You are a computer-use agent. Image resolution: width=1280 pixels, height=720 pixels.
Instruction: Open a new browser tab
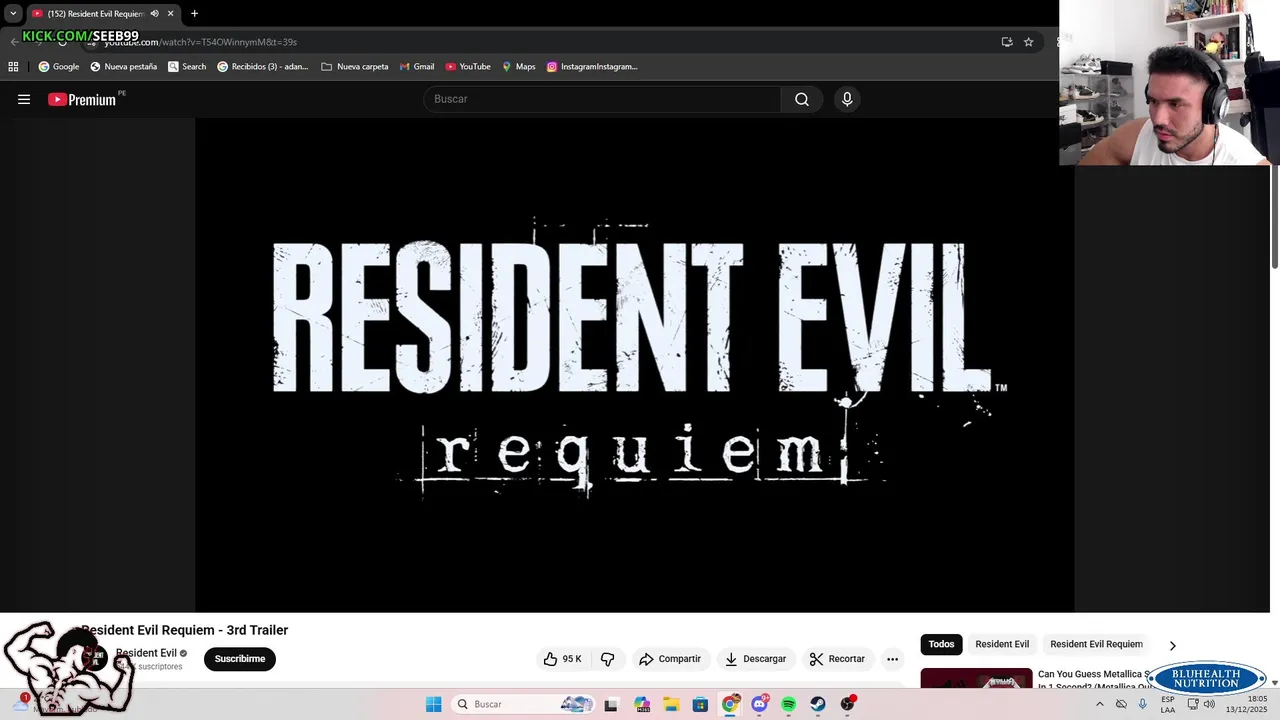[x=194, y=14]
